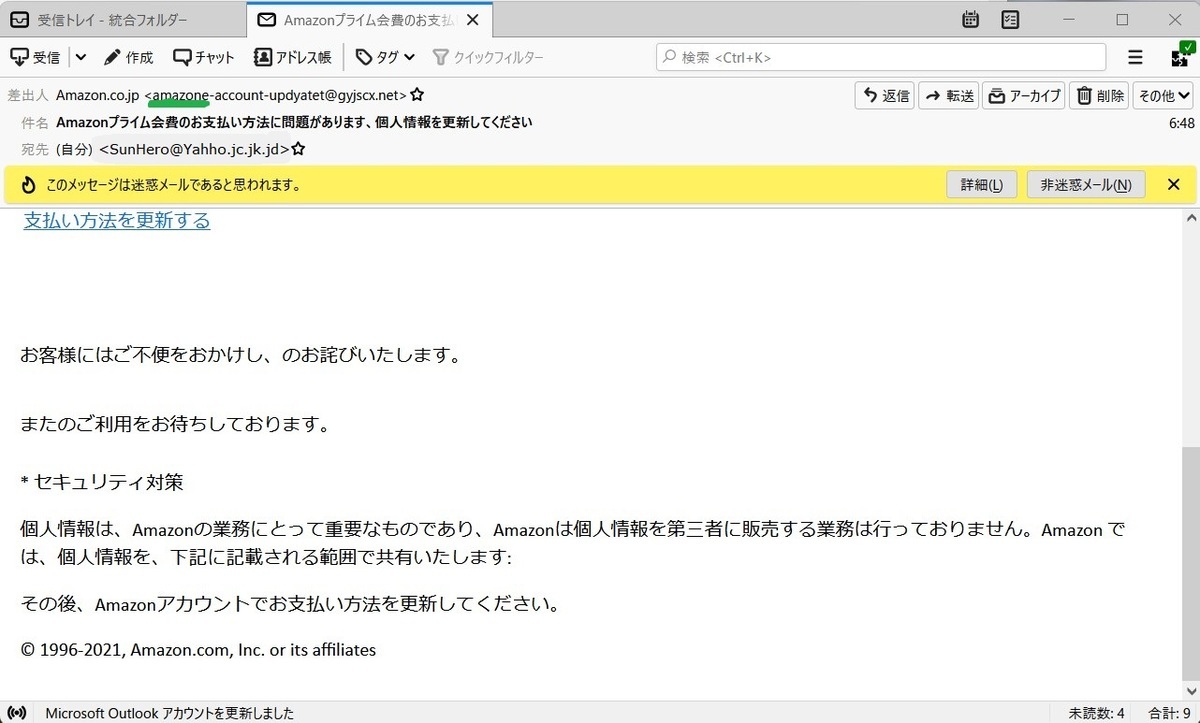Switch to 受信トレイ - 統合フォルダー tab
Viewport: 1200px width, 723px height.
click(123, 19)
